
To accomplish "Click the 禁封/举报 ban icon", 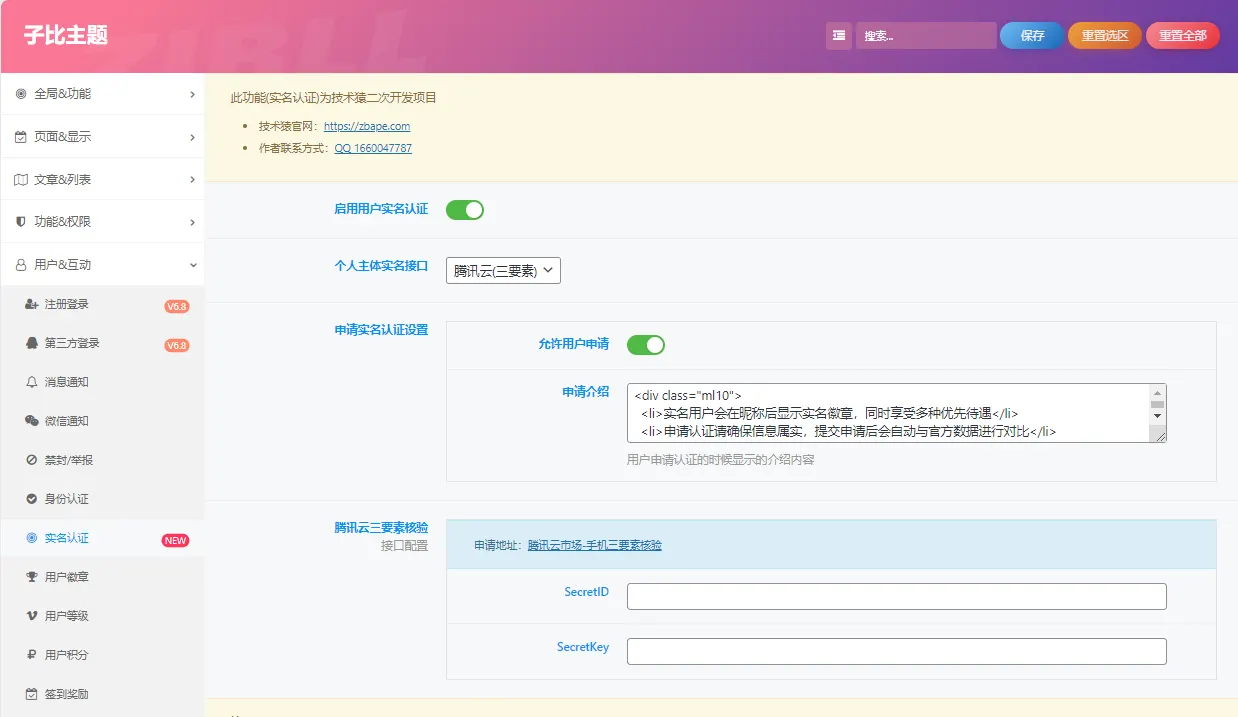I will point(32,460).
